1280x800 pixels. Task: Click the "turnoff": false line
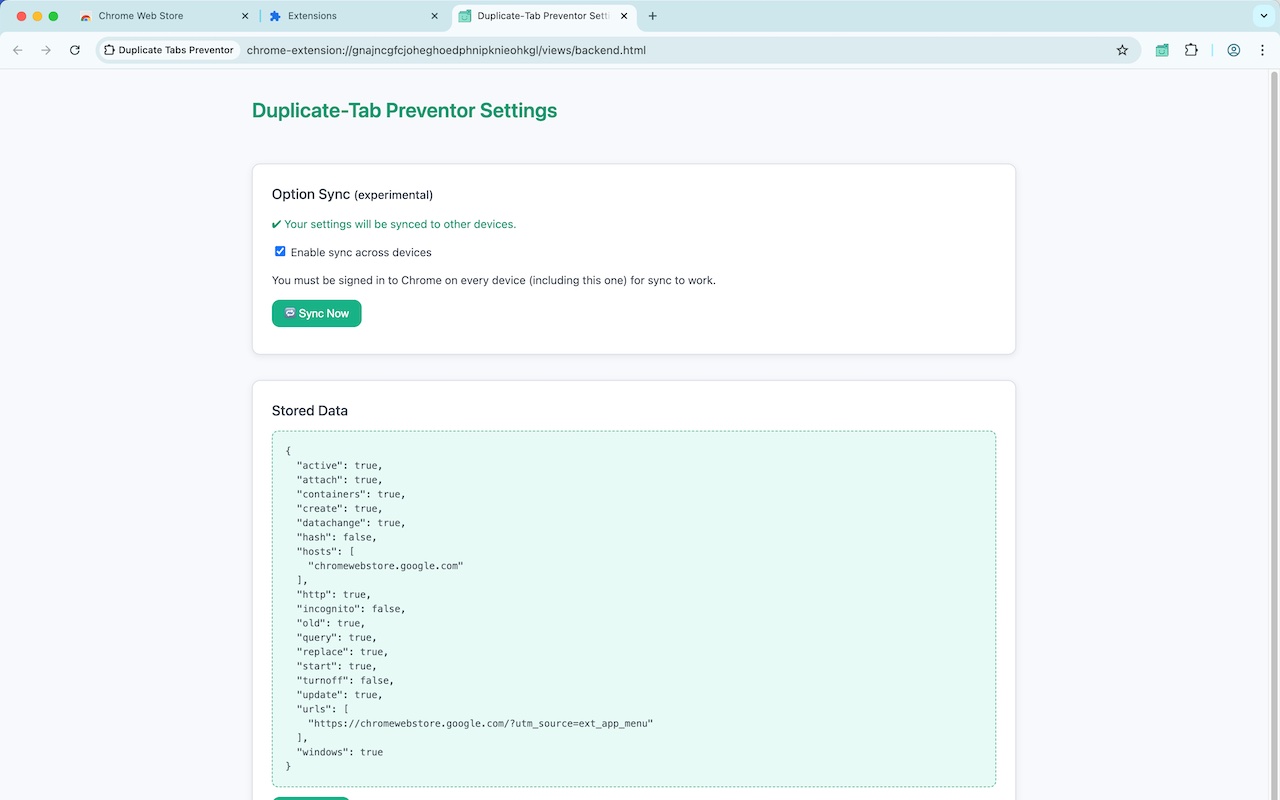point(345,680)
